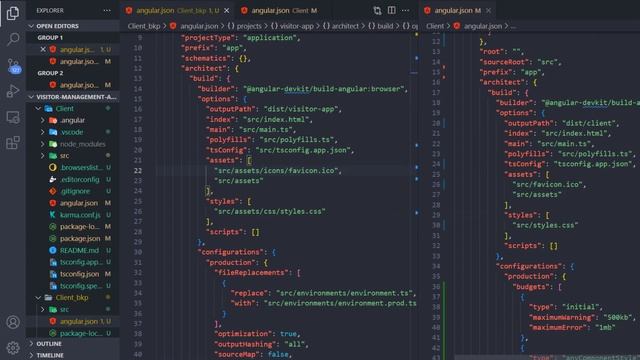This screenshot has height=360, width=640.
Task: Close the angular.json tab in right editor group
Action: (x=489, y=11)
